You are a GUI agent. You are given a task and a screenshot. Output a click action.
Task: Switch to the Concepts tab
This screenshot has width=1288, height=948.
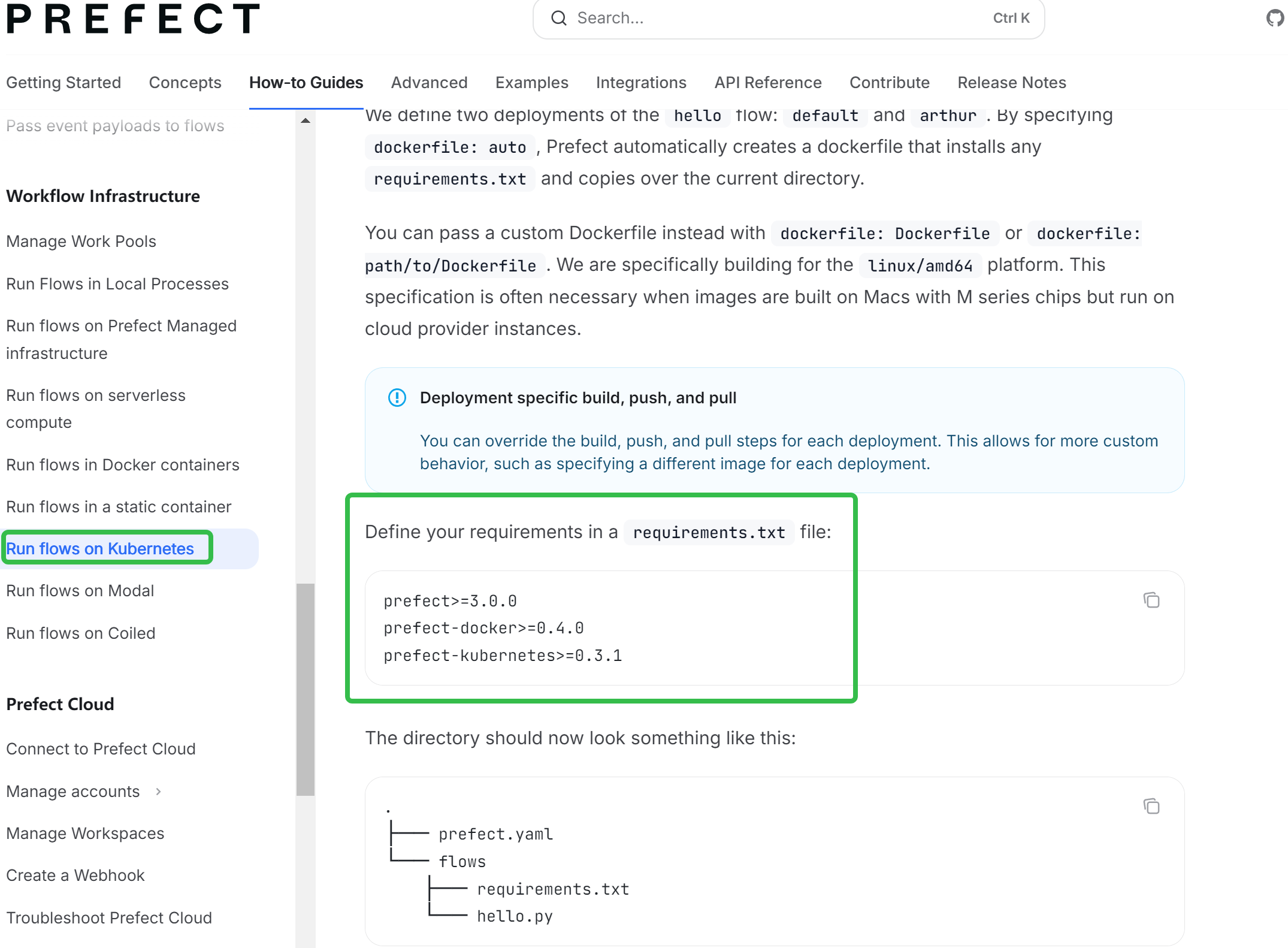click(185, 83)
